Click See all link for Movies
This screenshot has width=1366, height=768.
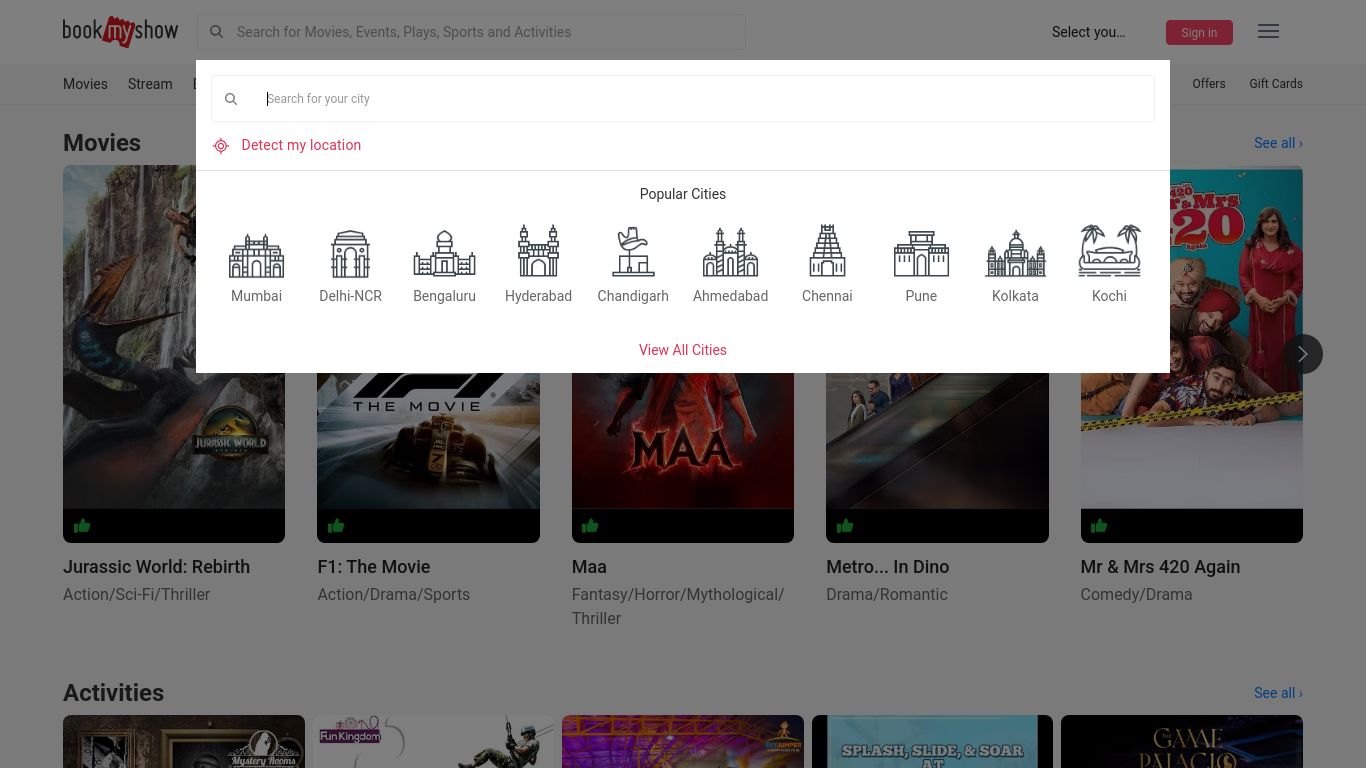pyautogui.click(x=1278, y=143)
